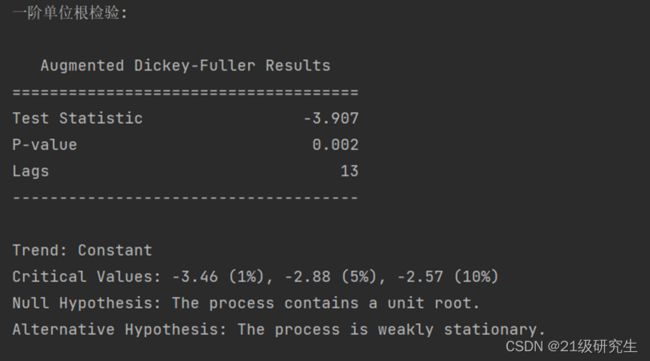Screen dimensions: 650x361
Task: Click the Chinese heading 一阶单位根检验
Action: (70, 13)
